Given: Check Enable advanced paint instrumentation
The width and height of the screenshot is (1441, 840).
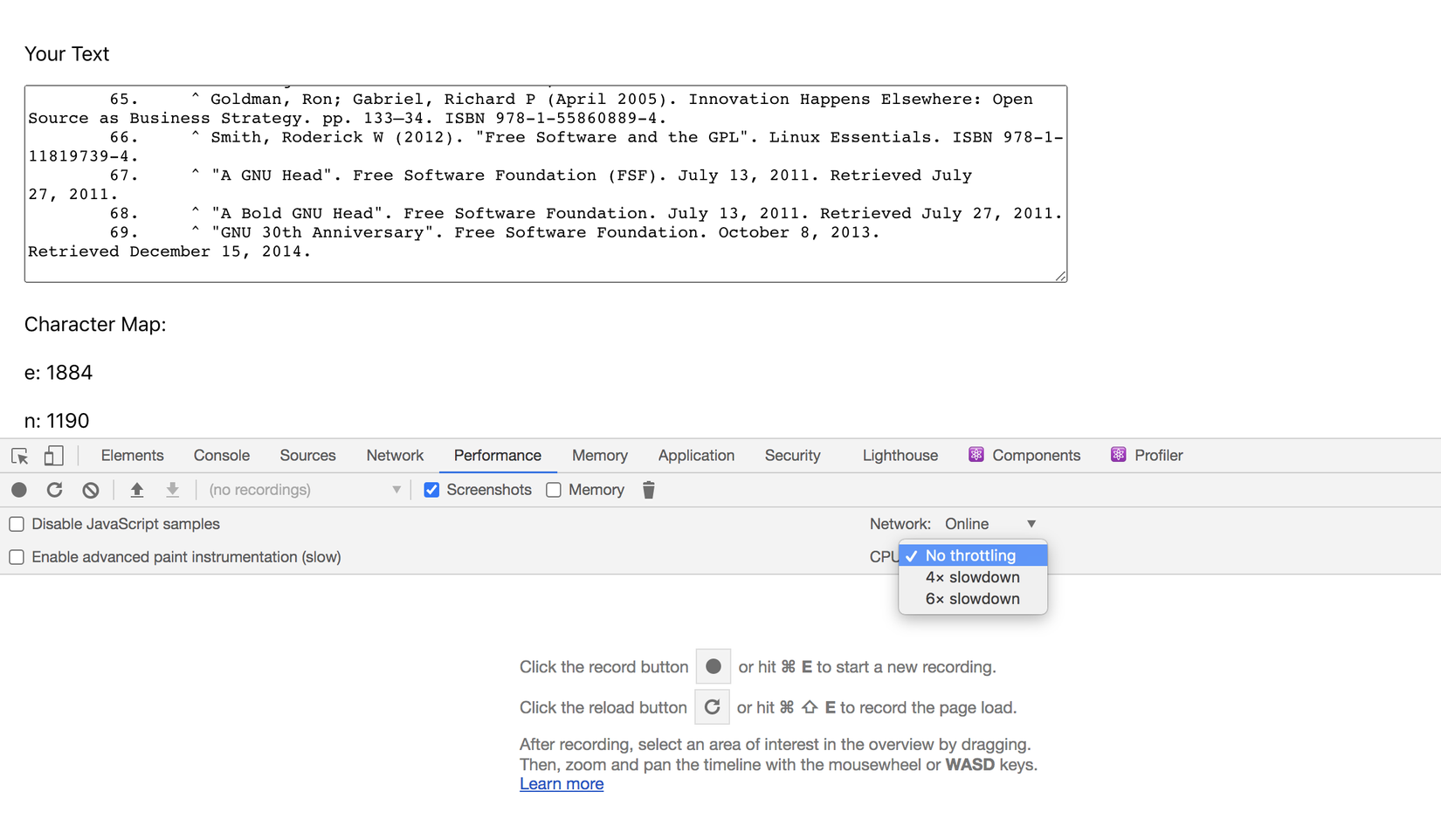Looking at the screenshot, I should (17, 557).
